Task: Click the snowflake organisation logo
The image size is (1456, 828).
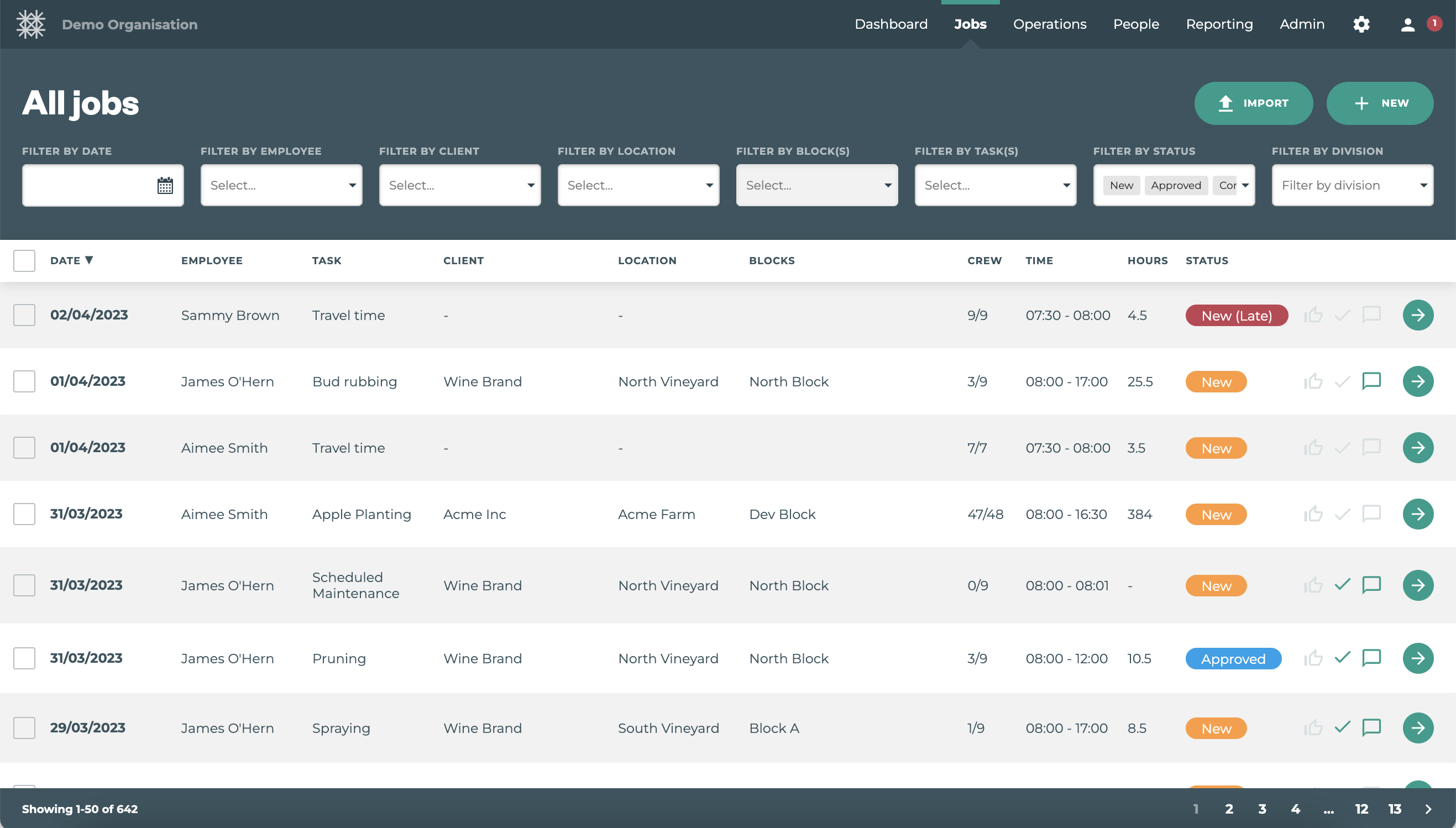Action: (x=31, y=24)
